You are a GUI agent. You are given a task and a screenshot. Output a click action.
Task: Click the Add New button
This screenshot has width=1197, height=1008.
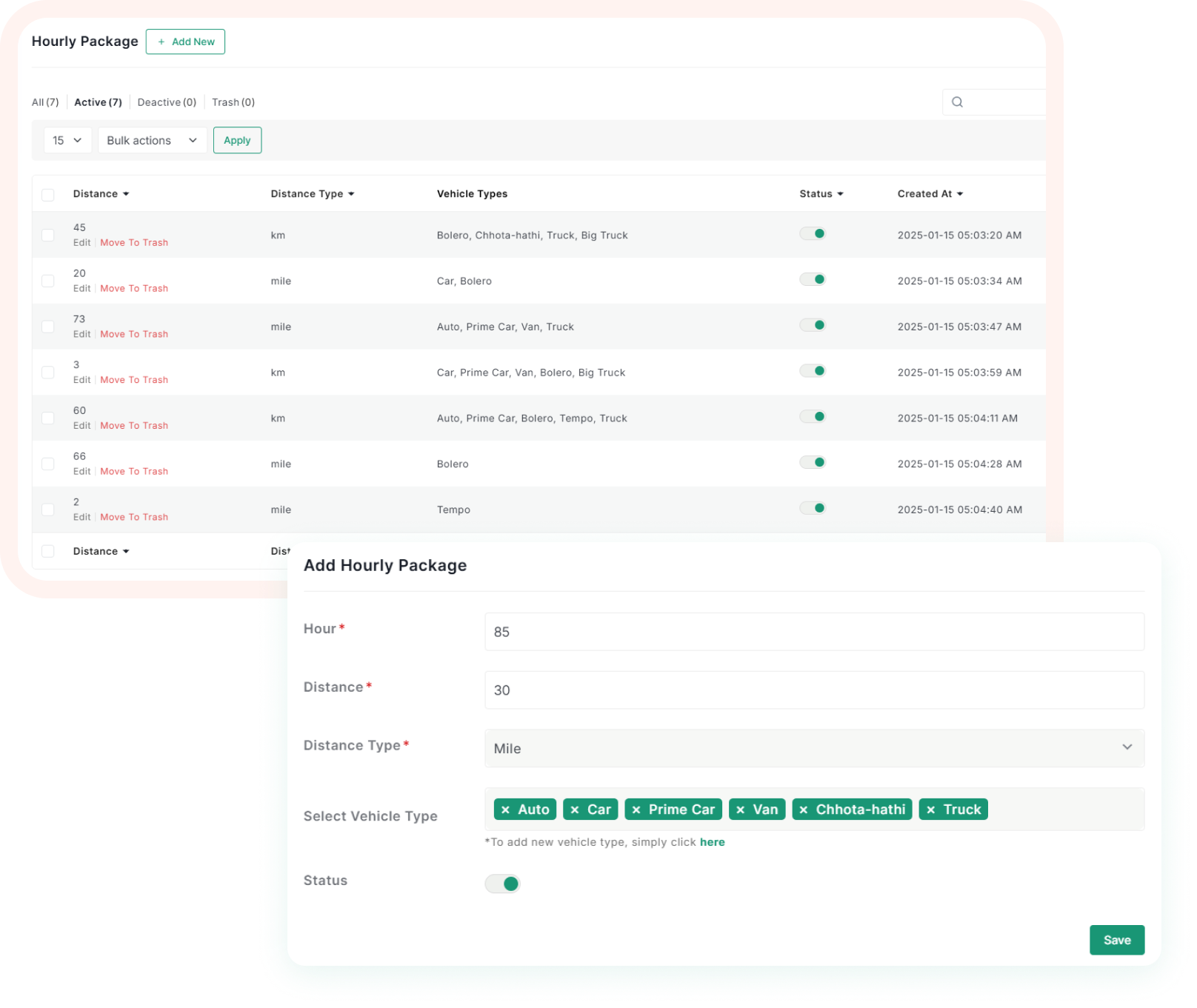tap(185, 41)
